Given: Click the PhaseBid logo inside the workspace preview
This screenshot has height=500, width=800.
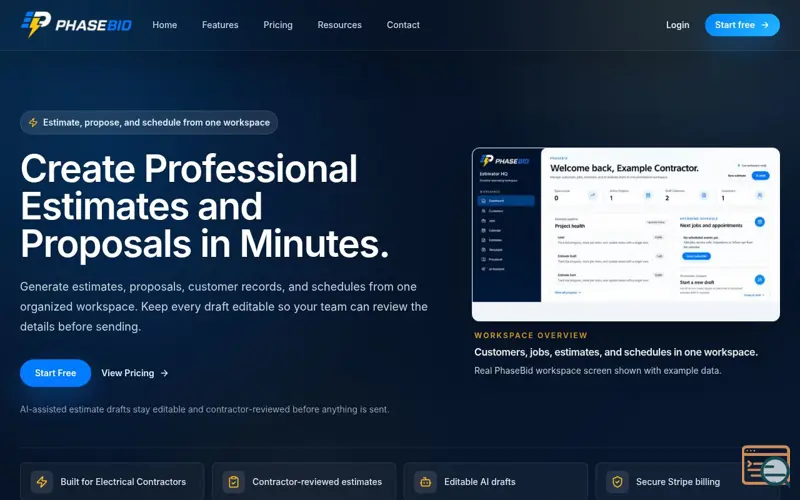Looking at the screenshot, I should [x=505, y=161].
